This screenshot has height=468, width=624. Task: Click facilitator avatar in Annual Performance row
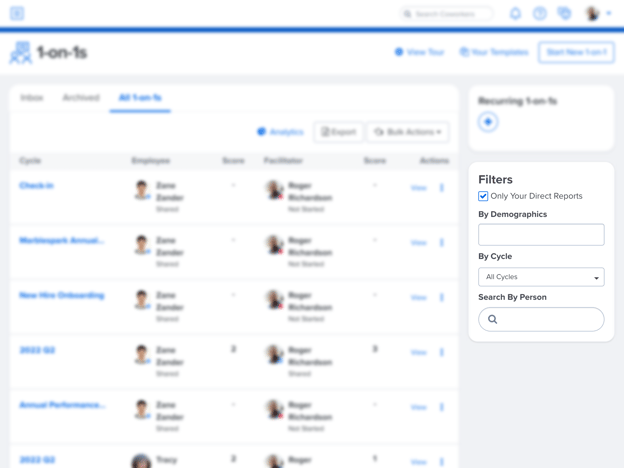click(x=274, y=410)
